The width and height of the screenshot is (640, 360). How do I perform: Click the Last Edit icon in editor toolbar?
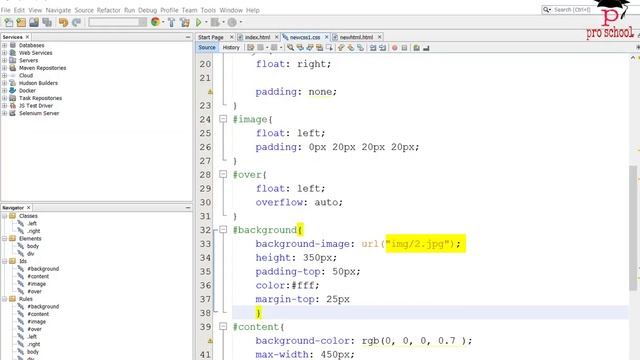click(251, 48)
